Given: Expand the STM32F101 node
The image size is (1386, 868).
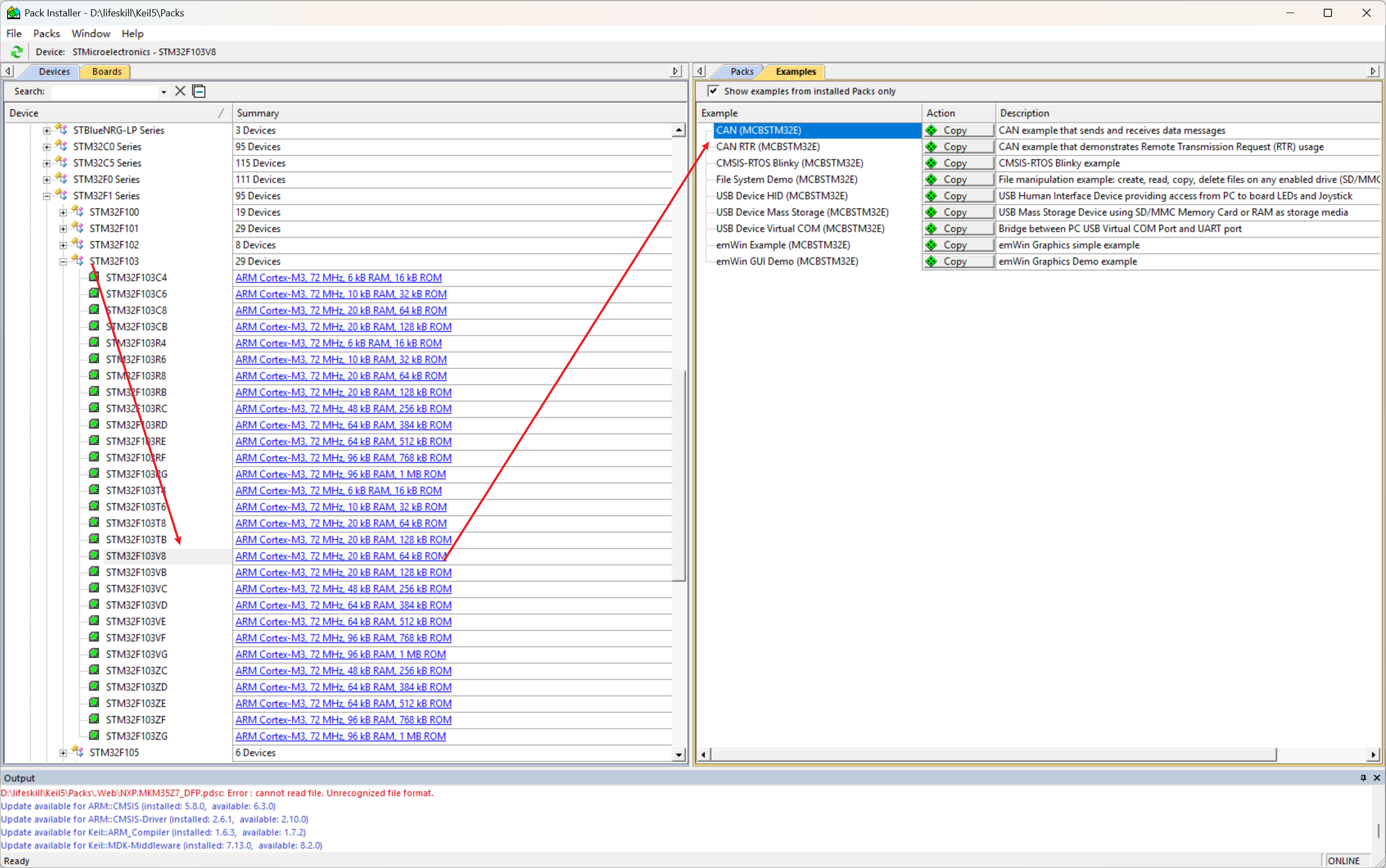Looking at the screenshot, I should tap(63, 229).
